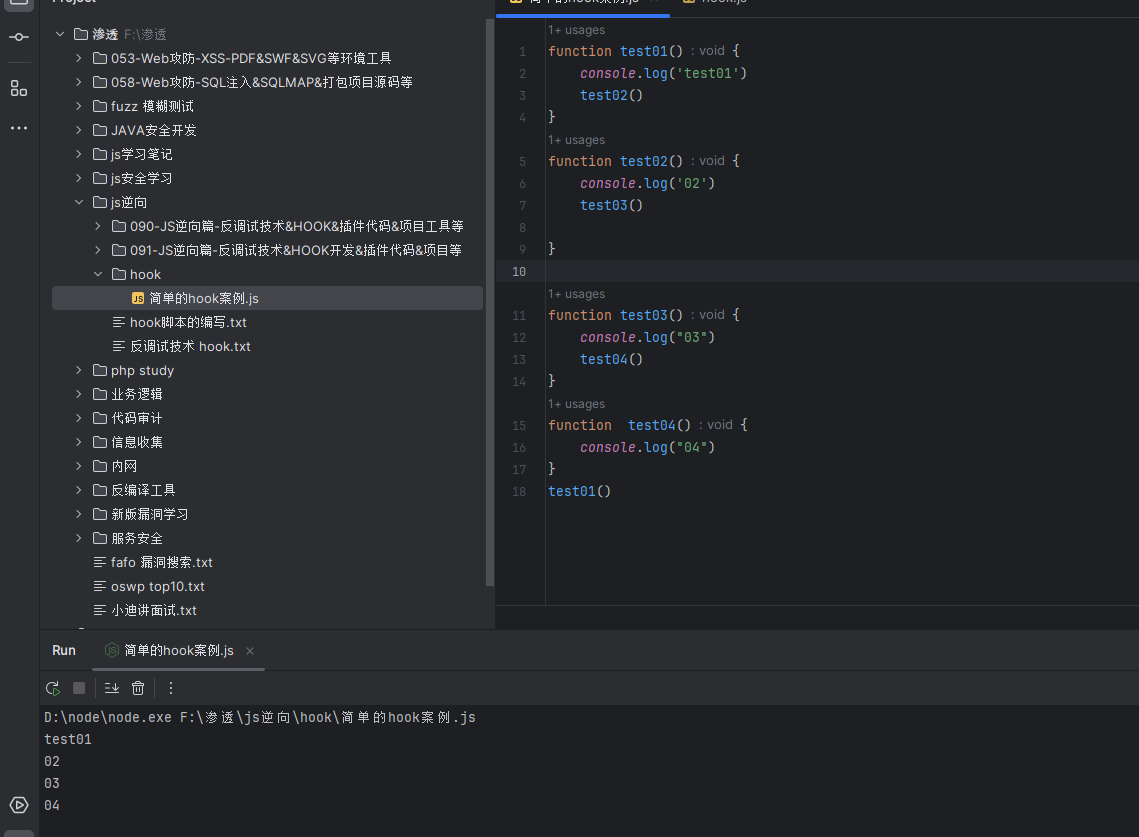Image resolution: width=1139 pixels, height=837 pixels.
Task: Expand the 信息收集 folder
Action: coord(79,442)
